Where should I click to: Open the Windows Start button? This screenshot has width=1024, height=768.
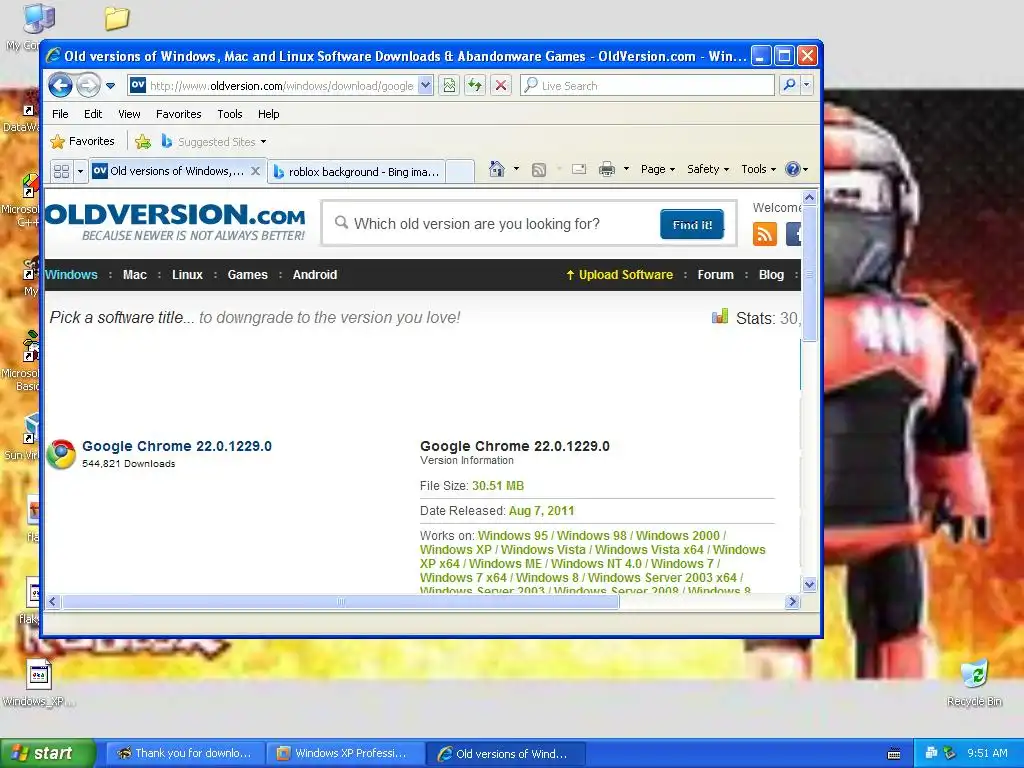[x=48, y=753]
